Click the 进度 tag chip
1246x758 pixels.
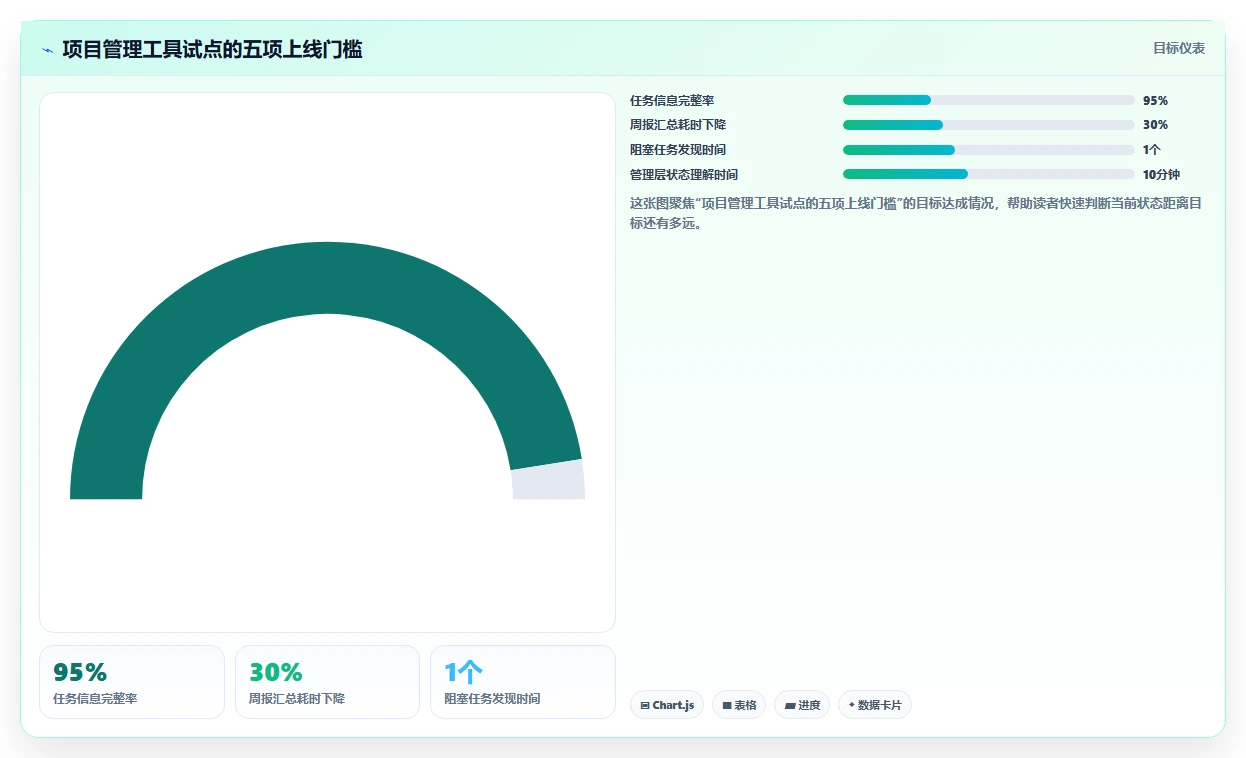click(x=802, y=705)
